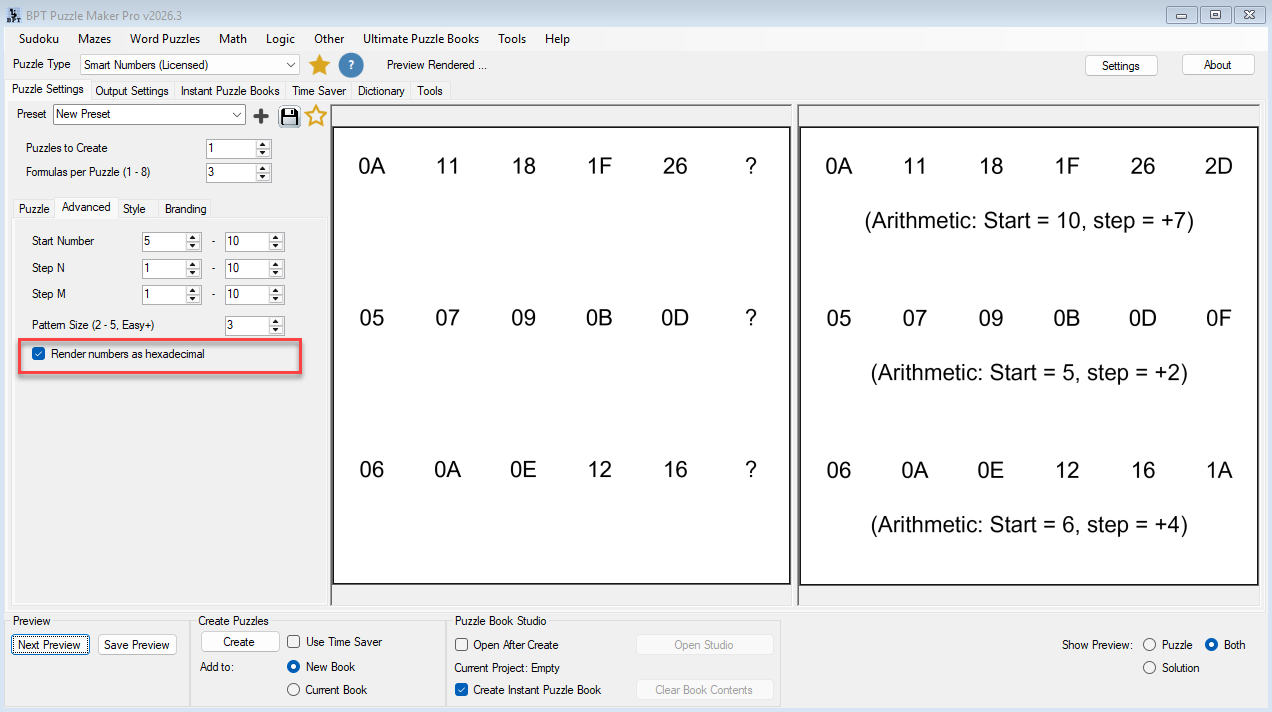
Task: Open Word Puzzles menu
Action: click(165, 39)
